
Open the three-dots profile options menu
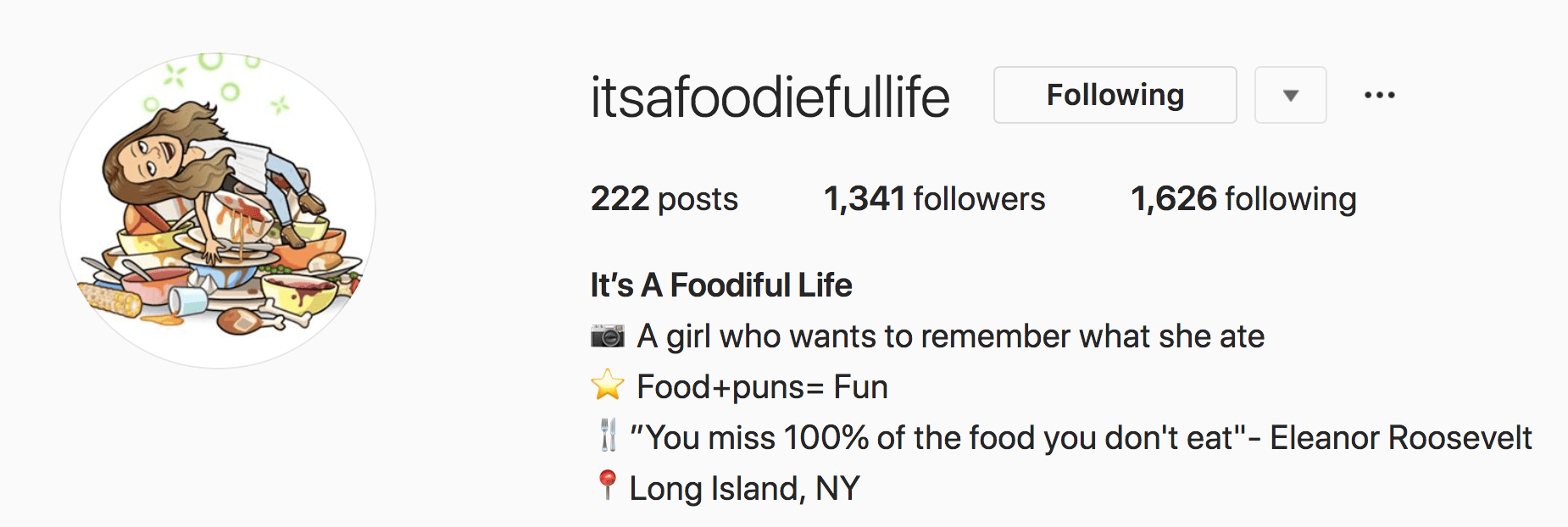click(1379, 95)
